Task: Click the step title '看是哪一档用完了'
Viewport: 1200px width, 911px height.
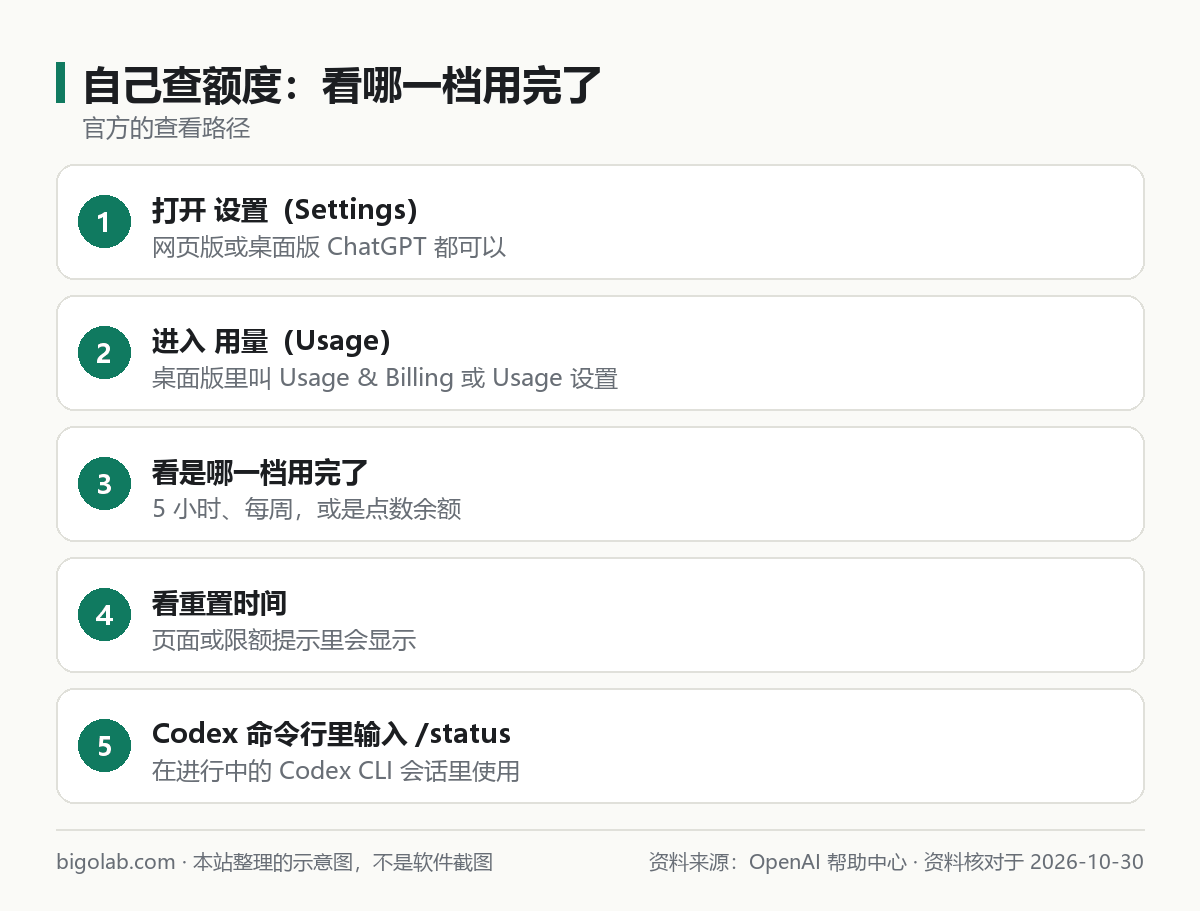Action: tap(260, 473)
